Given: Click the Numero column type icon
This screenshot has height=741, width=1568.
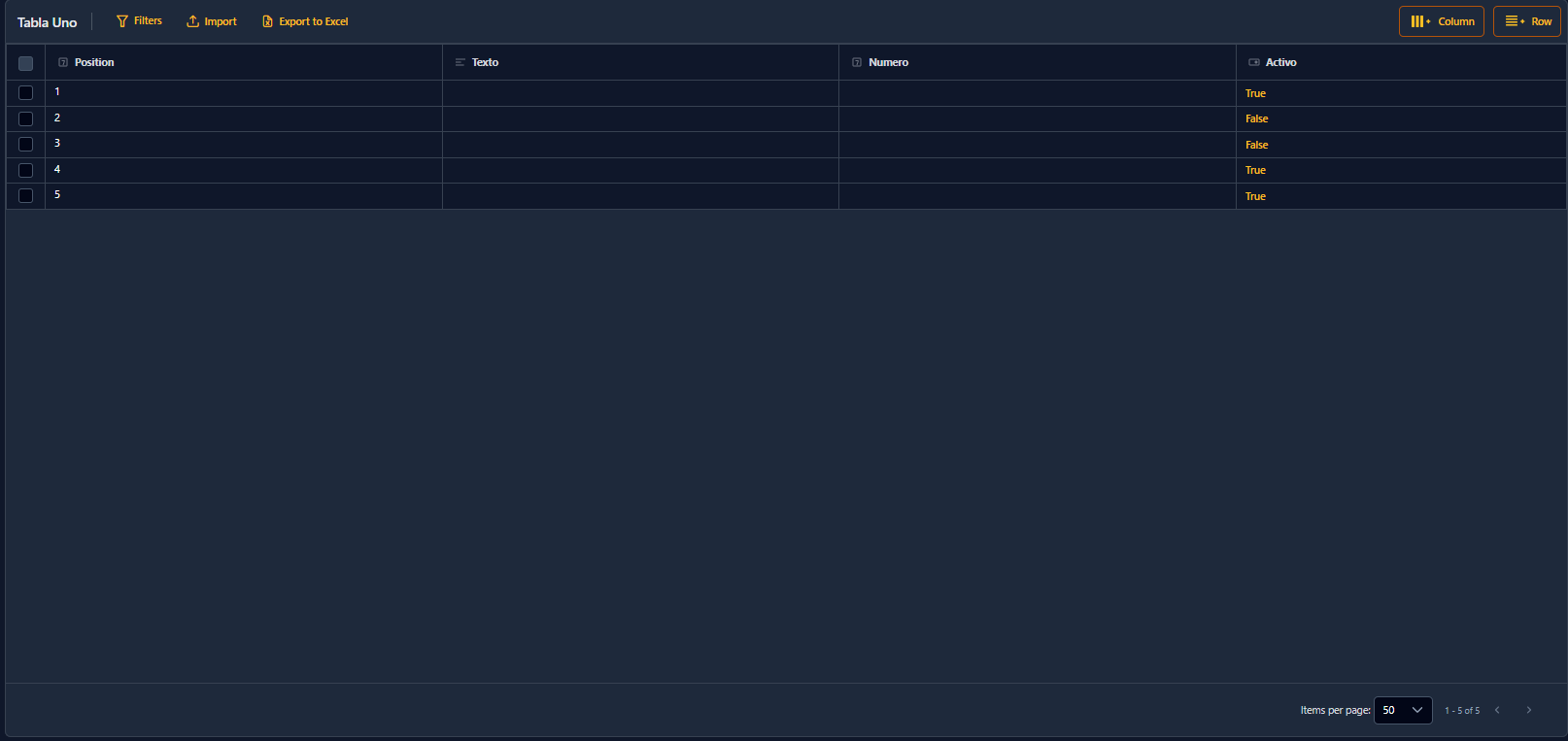Looking at the screenshot, I should (x=857, y=62).
